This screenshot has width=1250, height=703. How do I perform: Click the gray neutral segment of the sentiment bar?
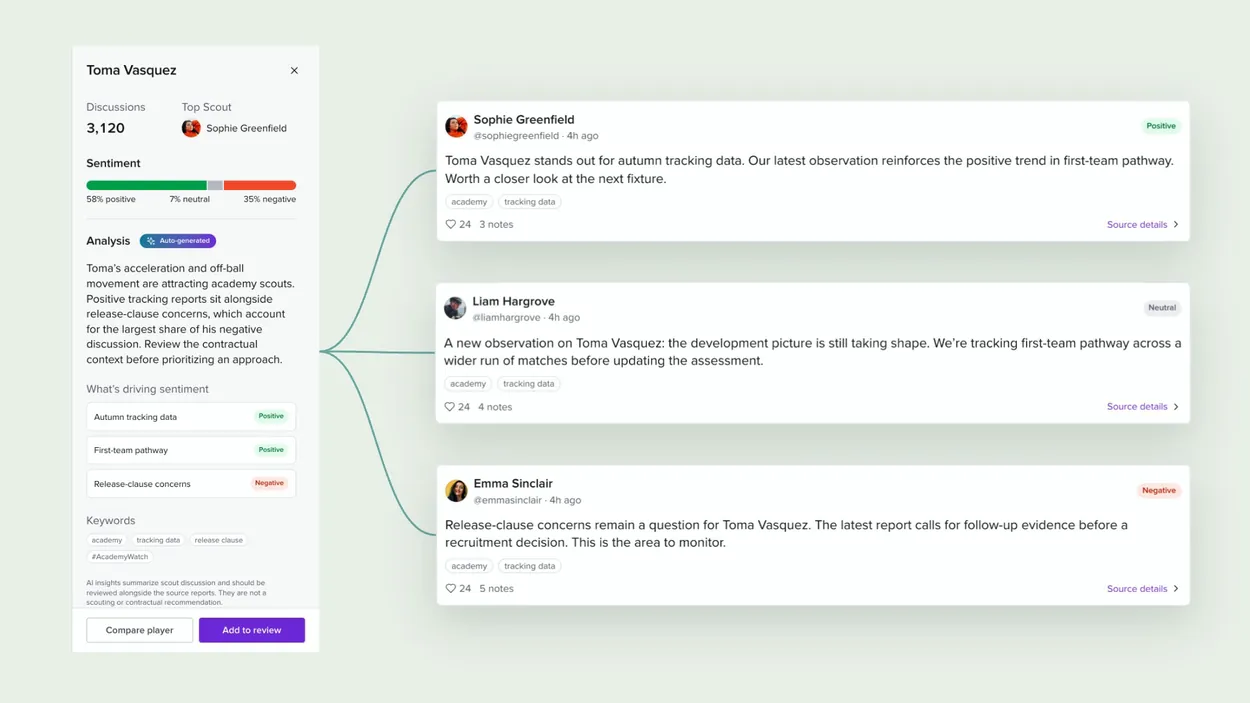coord(215,185)
